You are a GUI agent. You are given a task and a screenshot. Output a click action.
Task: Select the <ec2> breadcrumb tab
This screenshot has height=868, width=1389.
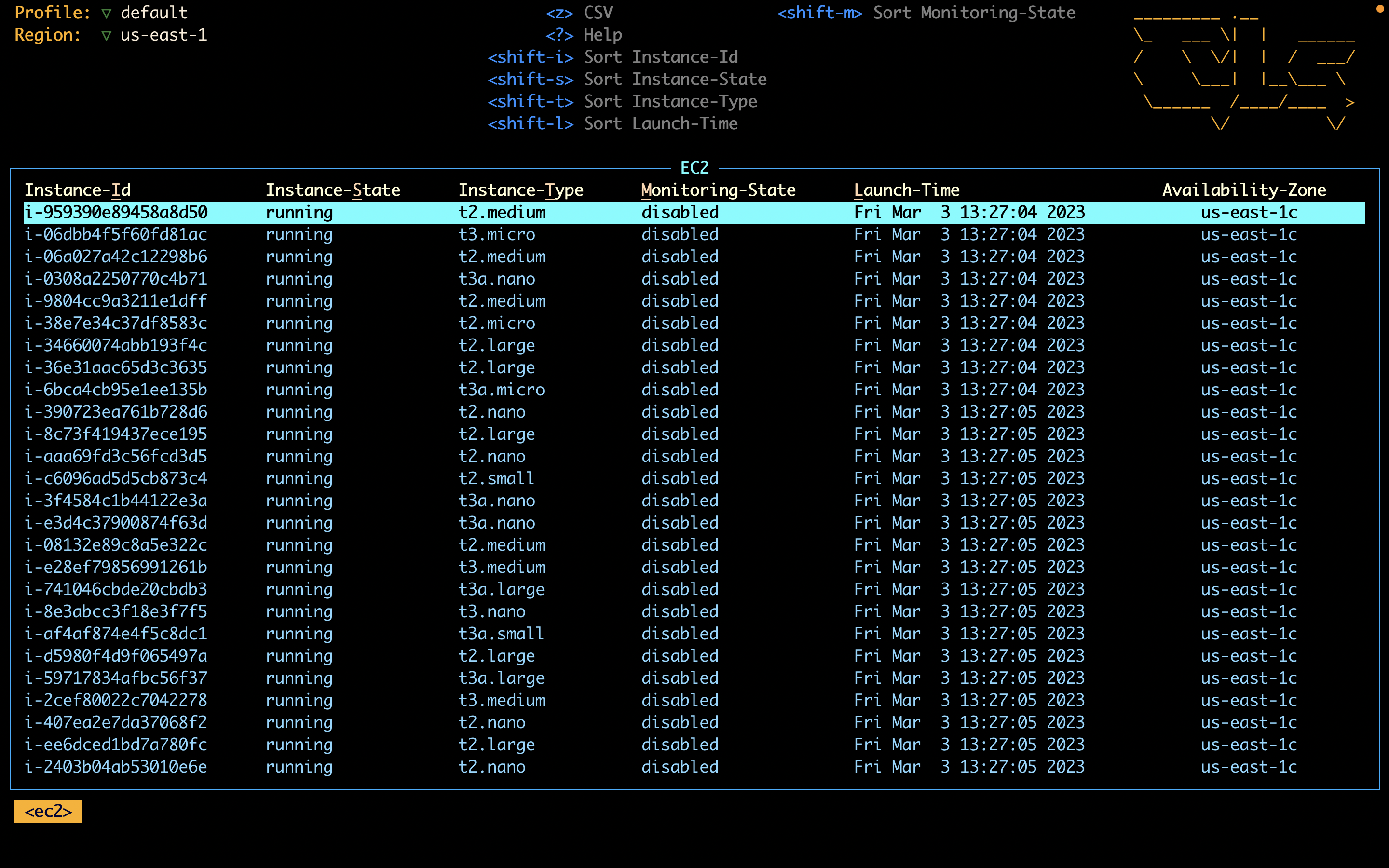pos(48,811)
